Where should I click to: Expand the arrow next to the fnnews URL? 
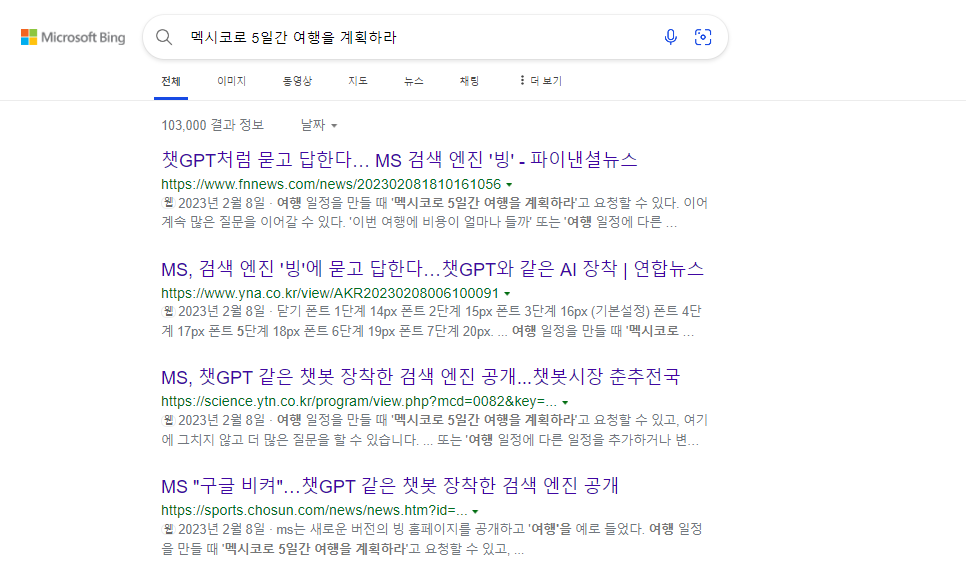508,184
